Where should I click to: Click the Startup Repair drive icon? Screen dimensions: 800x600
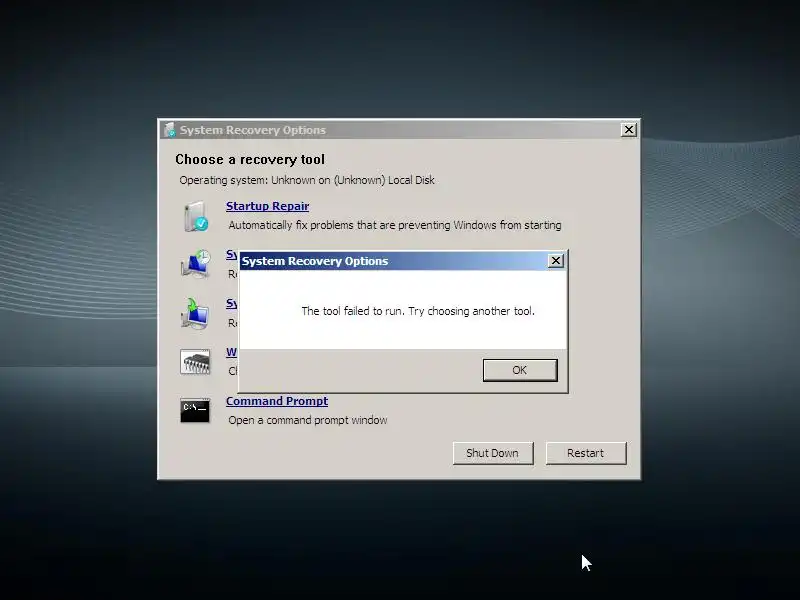(x=195, y=216)
